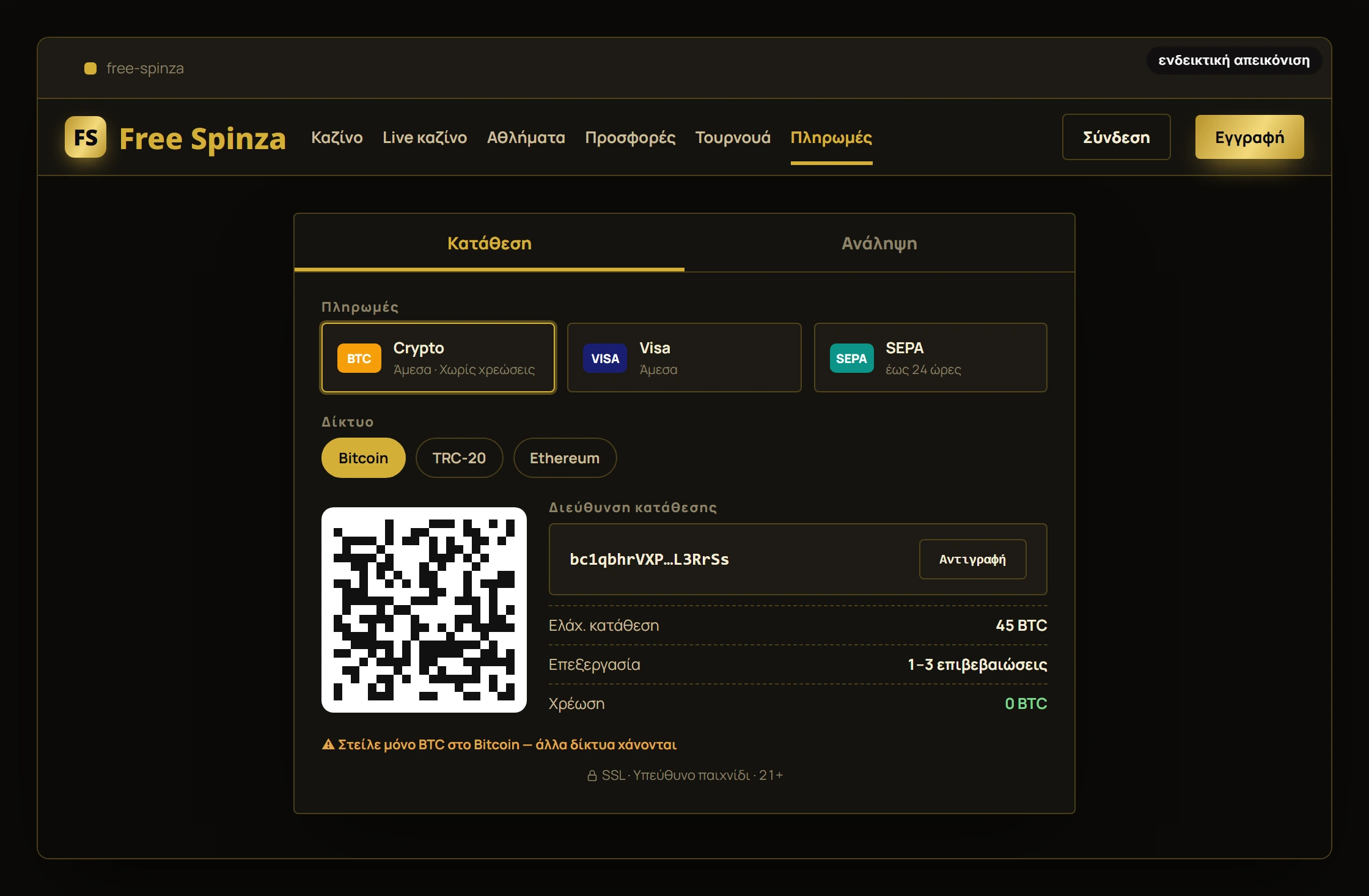
Task: Click the orange BTC badge icon
Action: point(359,358)
